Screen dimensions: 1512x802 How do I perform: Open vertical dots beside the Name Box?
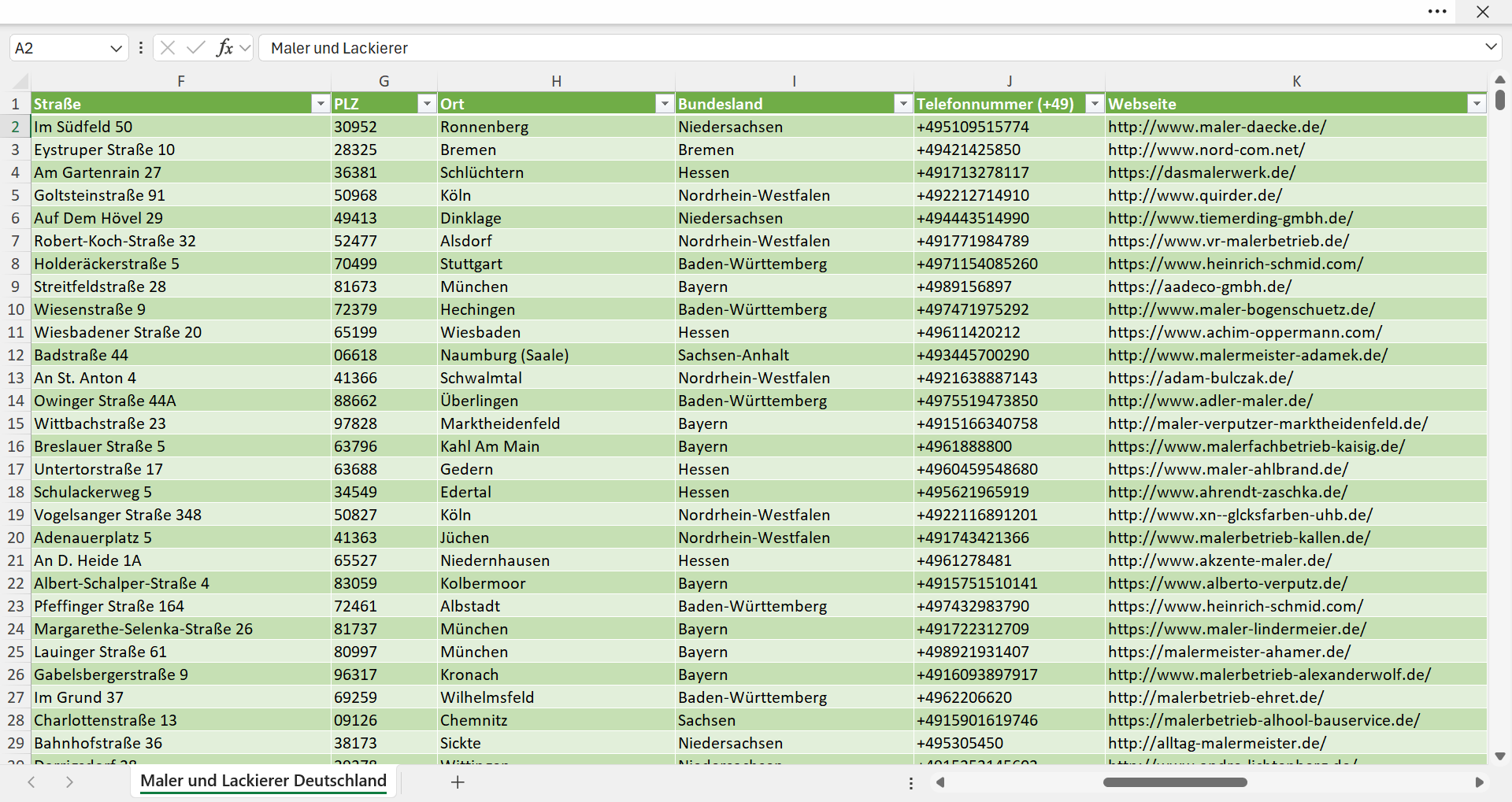141,48
